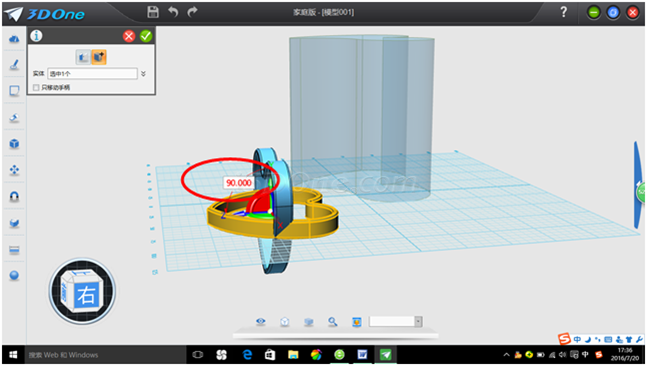Open Microsoft Edge from taskbar
The height and width of the screenshot is (366, 648).
(247, 354)
